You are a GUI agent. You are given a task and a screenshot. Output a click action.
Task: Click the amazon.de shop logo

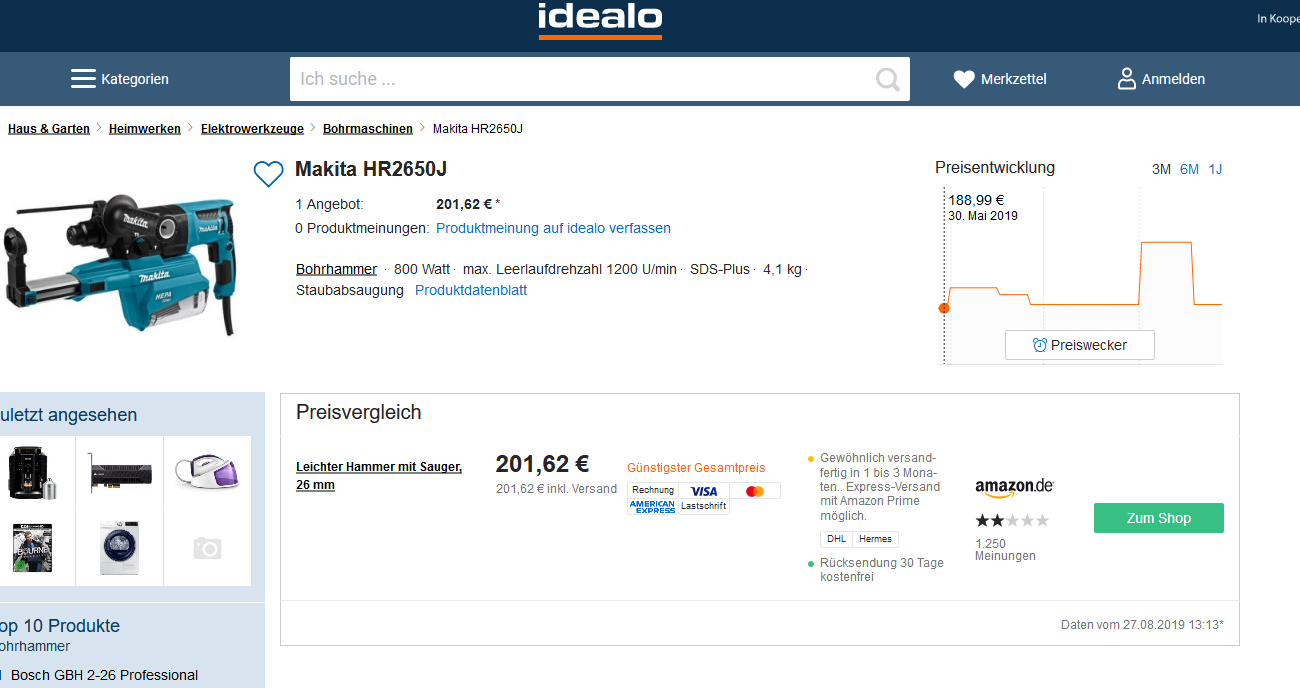1014,487
